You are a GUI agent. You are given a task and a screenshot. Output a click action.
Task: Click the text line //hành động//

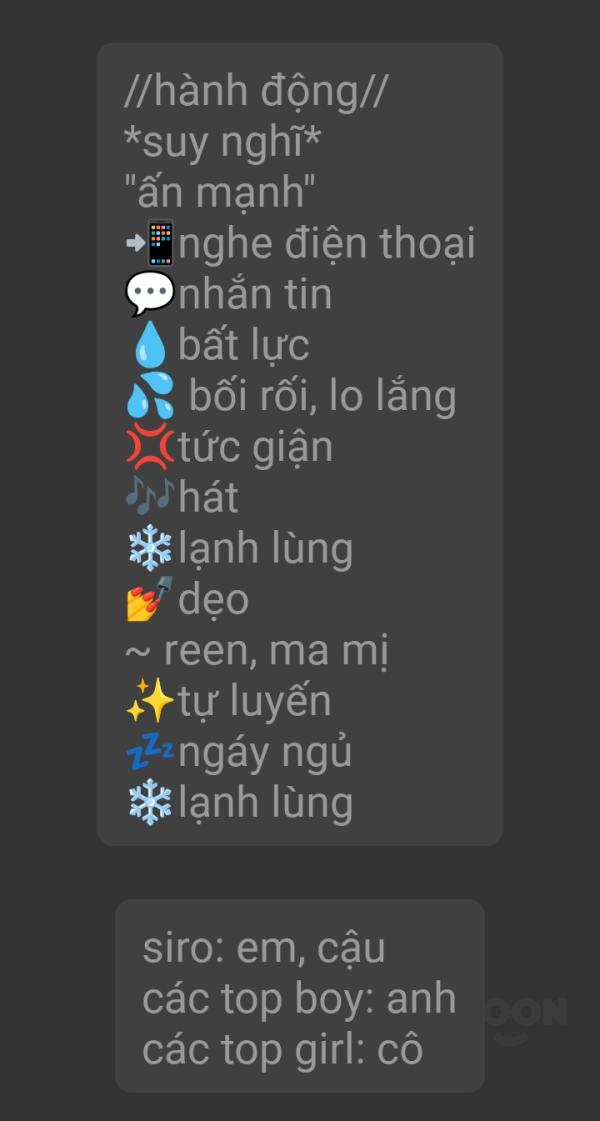[256, 92]
